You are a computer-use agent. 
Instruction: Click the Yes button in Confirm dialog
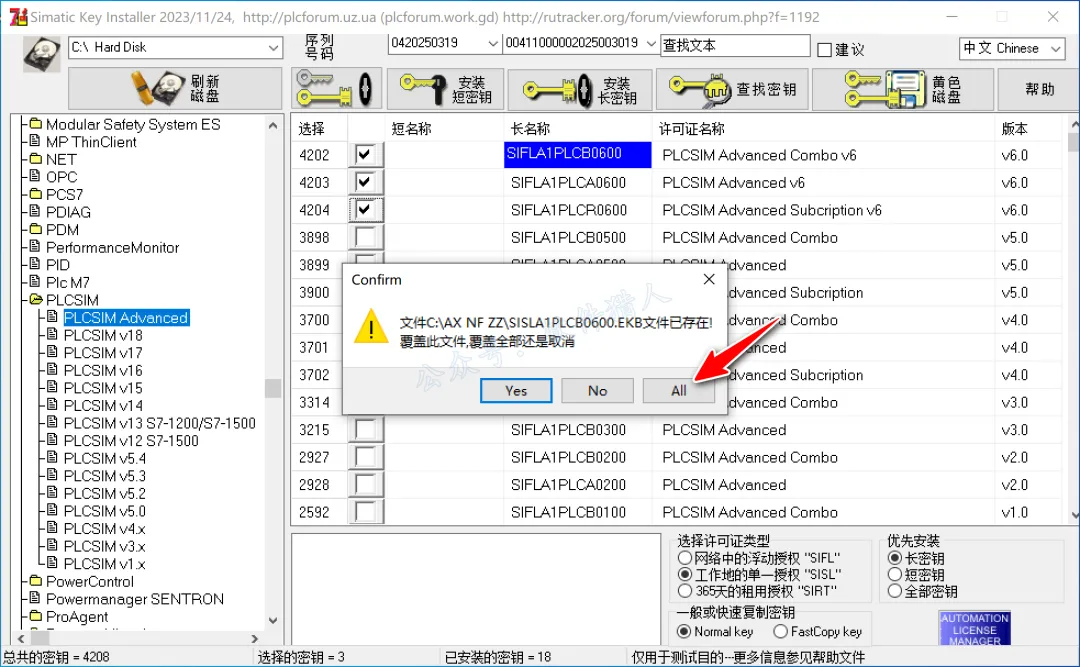(516, 391)
